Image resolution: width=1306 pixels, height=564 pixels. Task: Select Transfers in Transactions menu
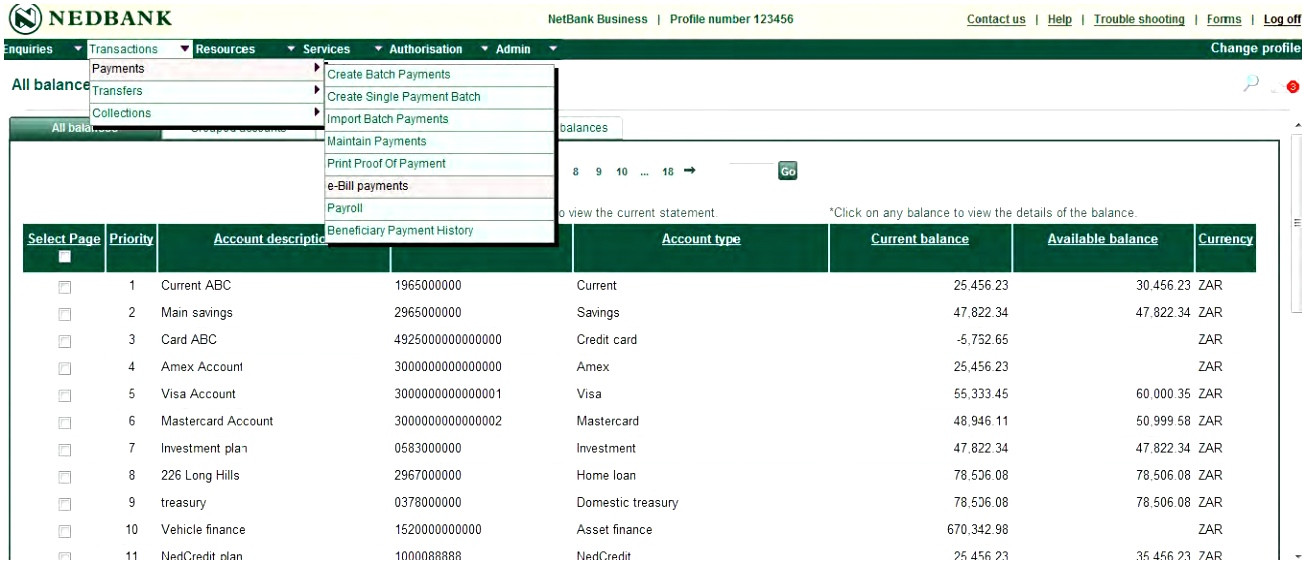point(206,91)
